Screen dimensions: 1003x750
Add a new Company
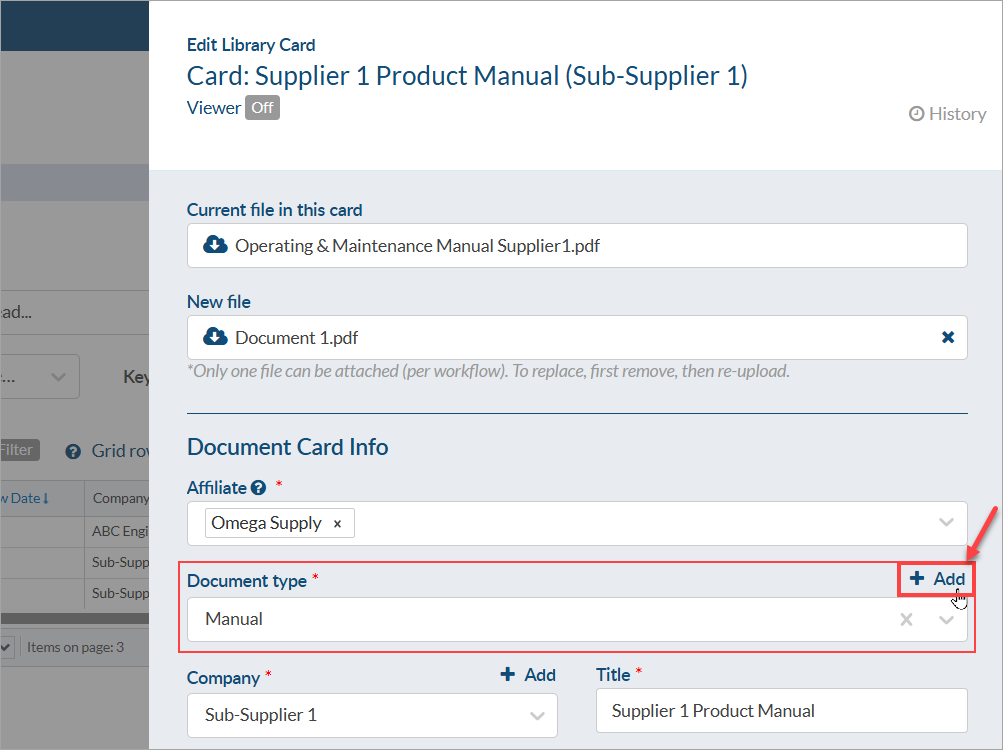click(x=528, y=674)
